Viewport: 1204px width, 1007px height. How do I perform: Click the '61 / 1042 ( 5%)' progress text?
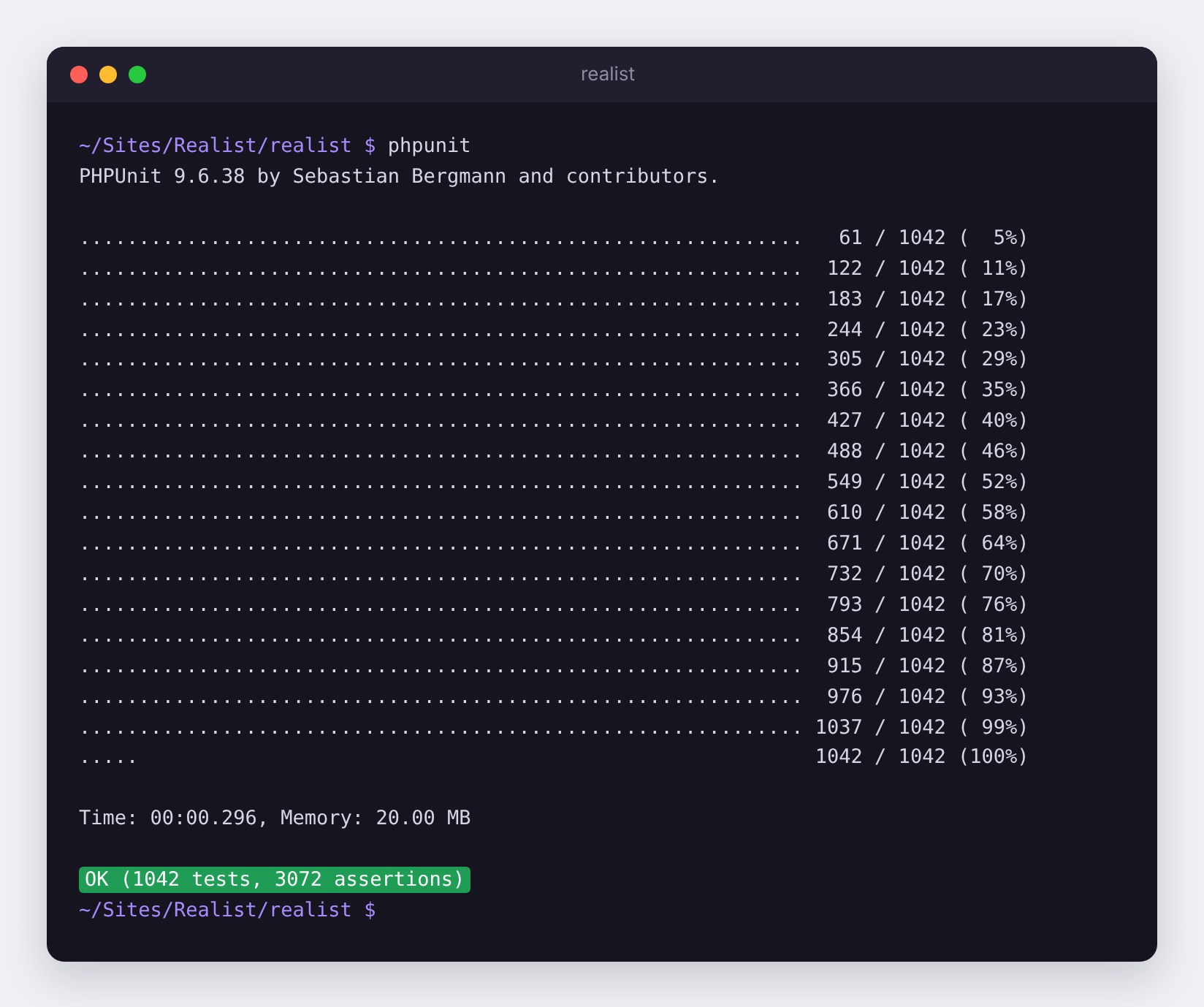(x=933, y=237)
